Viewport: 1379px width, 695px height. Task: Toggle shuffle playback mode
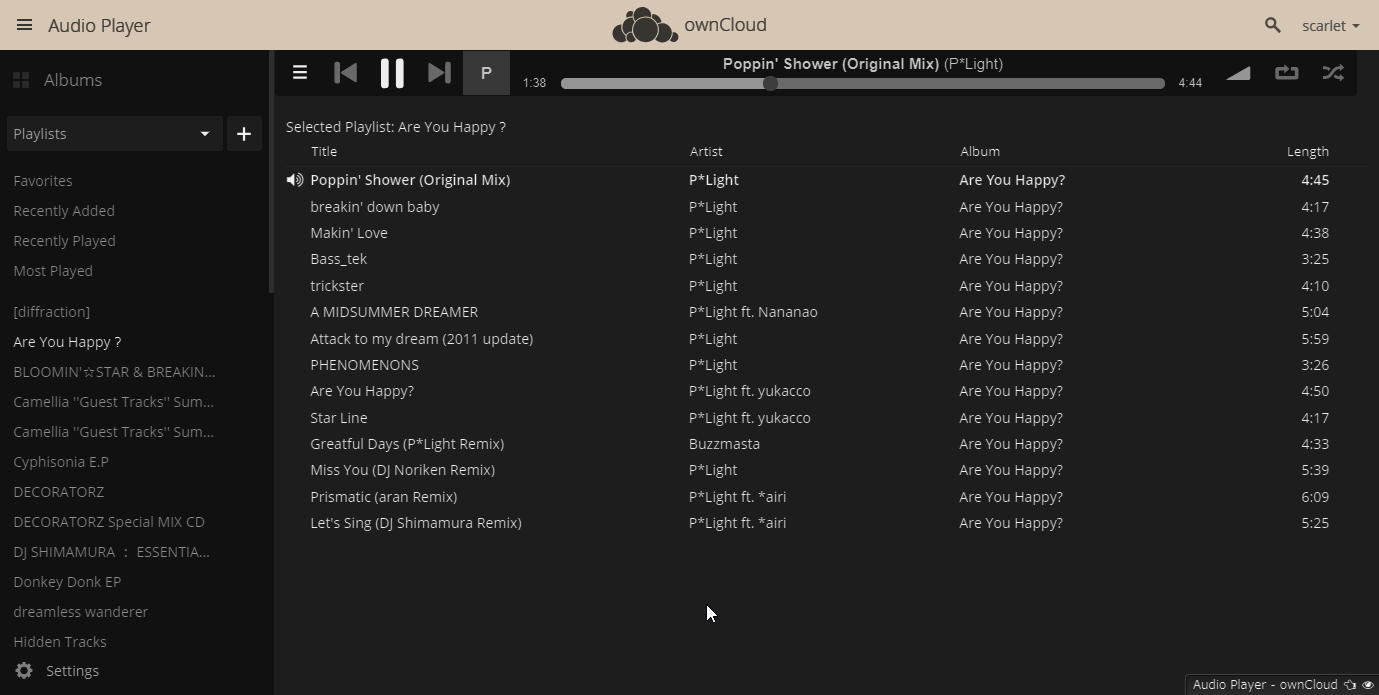click(1333, 73)
